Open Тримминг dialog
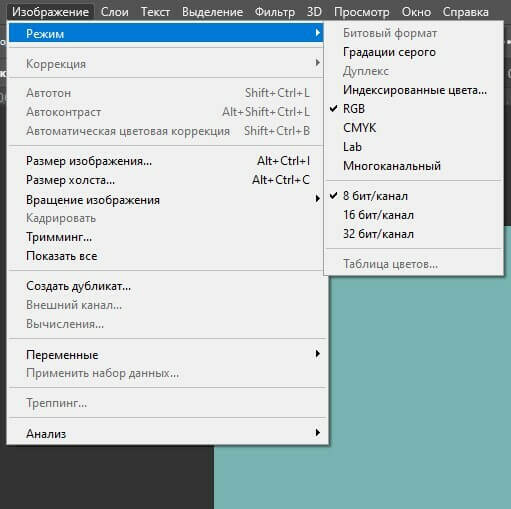Screen dimensions: 511x509 coord(166,237)
